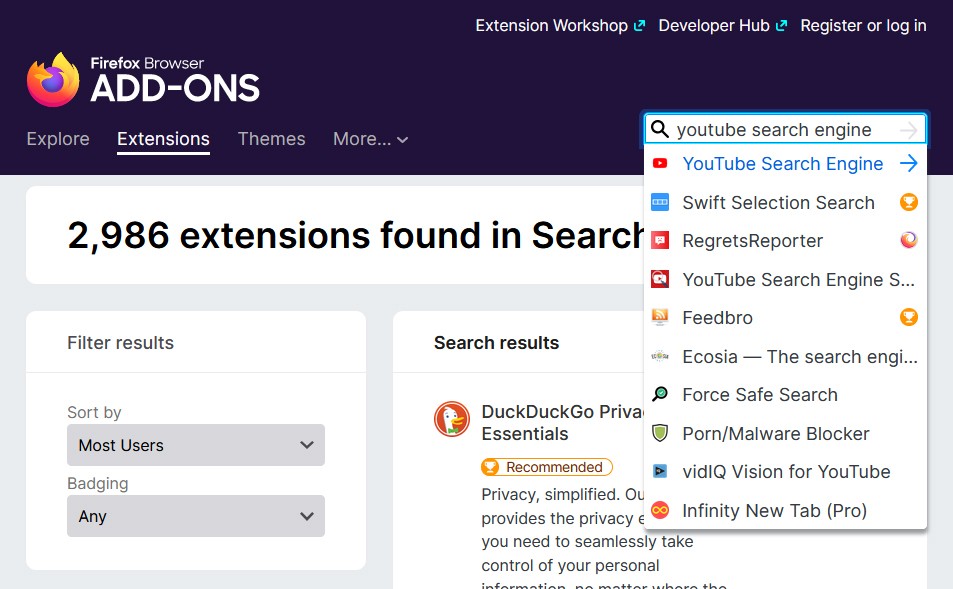The image size is (953, 589).
Task: Click the arrow beside YouTube Search Engine suggestion
Action: (909, 163)
